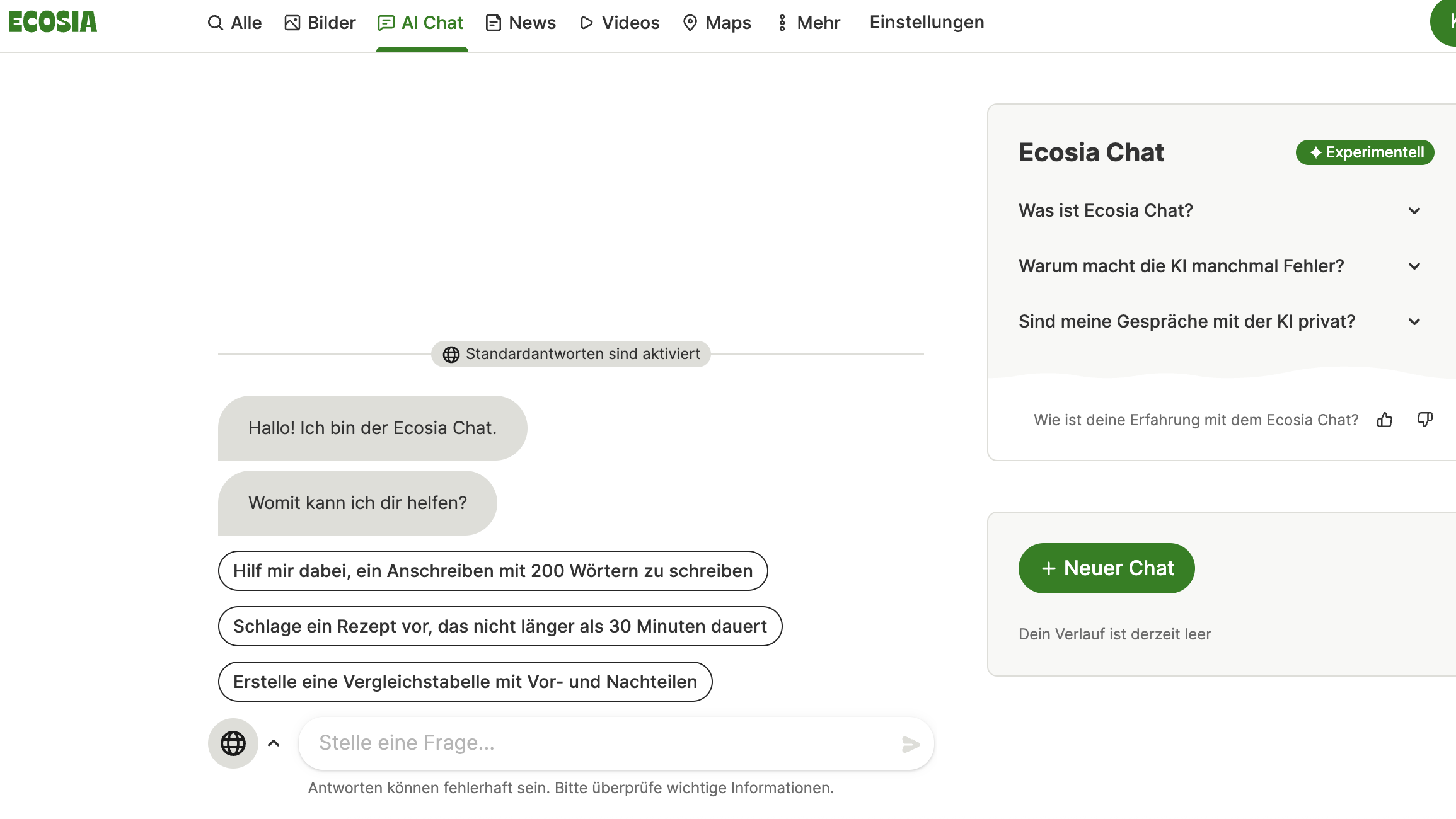Click the thumbs up feedback icon

1385,420
